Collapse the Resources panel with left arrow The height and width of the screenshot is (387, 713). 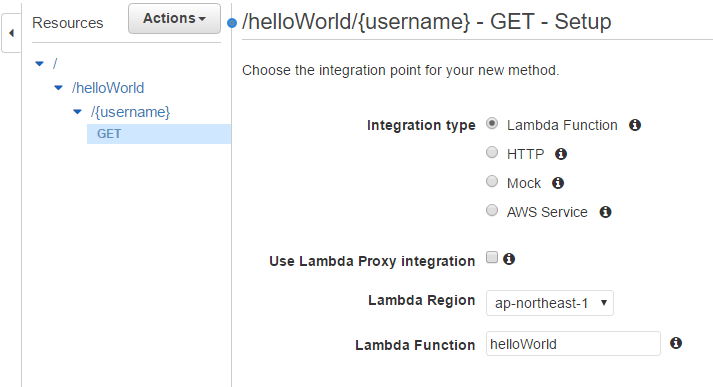(x=11, y=33)
